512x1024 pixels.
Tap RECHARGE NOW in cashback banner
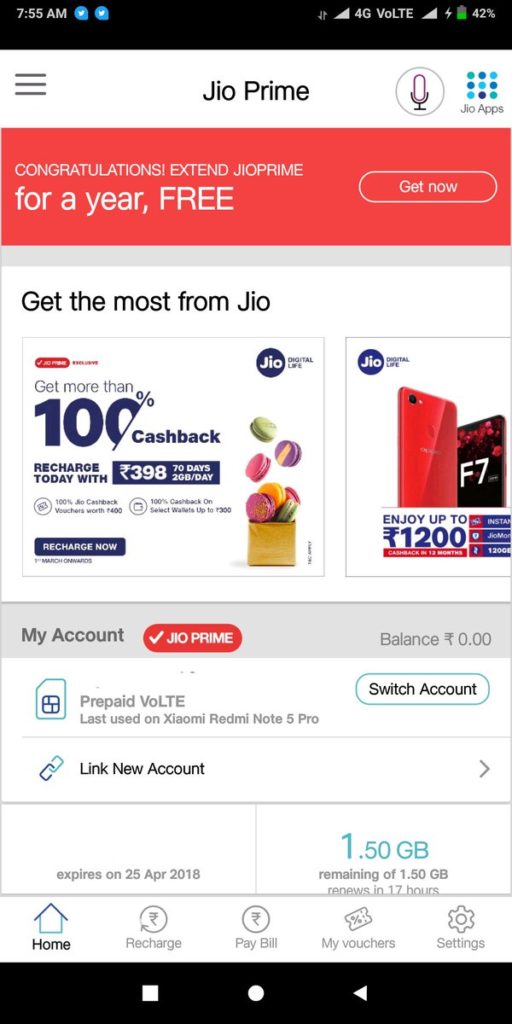(x=80, y=547)
